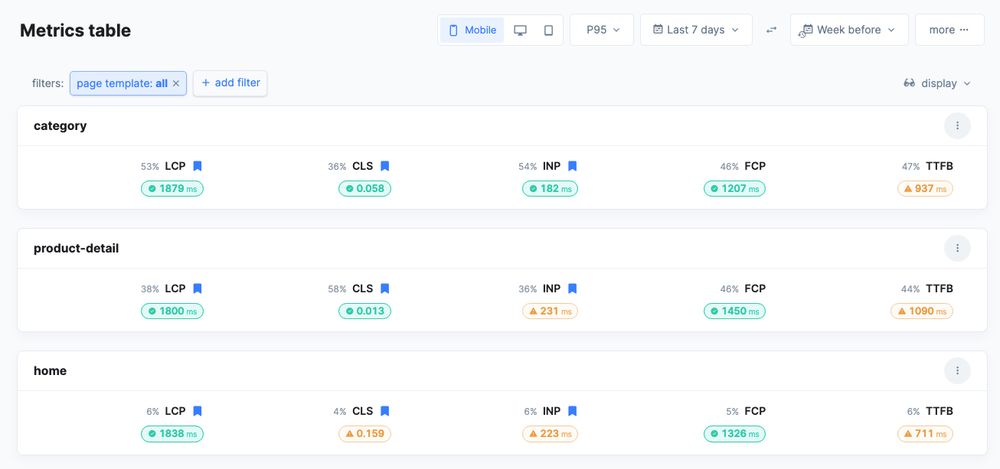Click the add filter button

point(230,83)
